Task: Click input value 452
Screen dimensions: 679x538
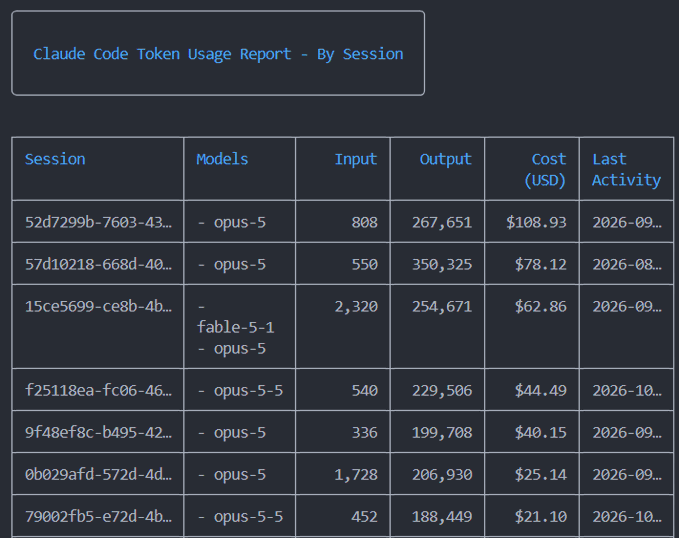Action: [365, 516]
